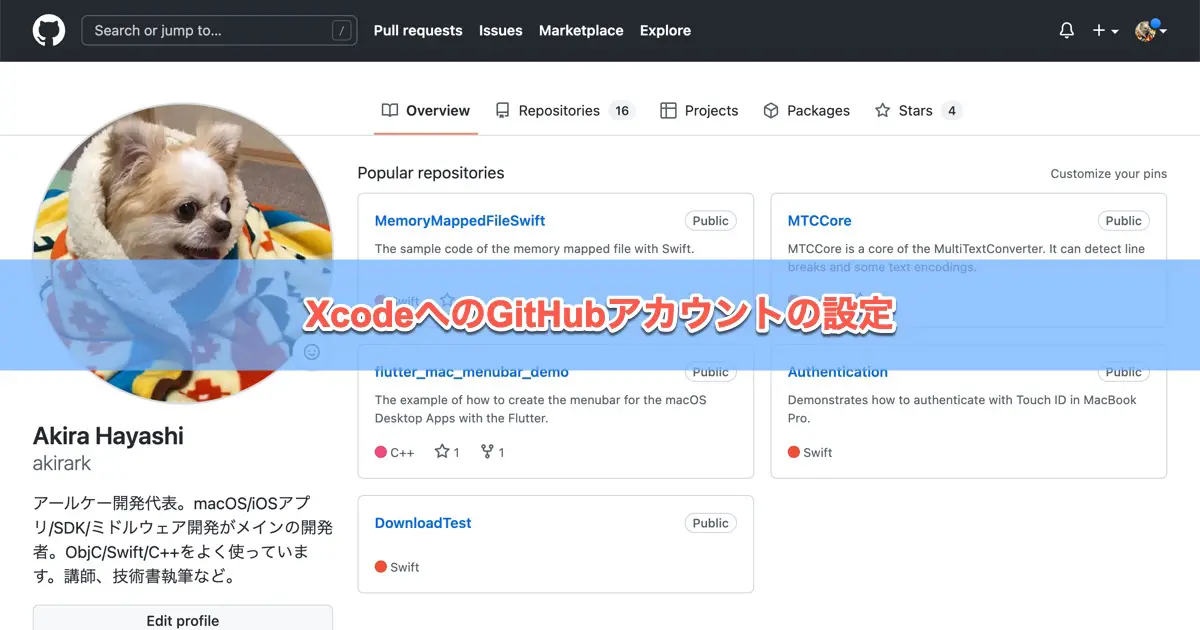Open the plus create-new dropdown
This screenshot has width=1200, height=630.
[x=1105, y=30]
